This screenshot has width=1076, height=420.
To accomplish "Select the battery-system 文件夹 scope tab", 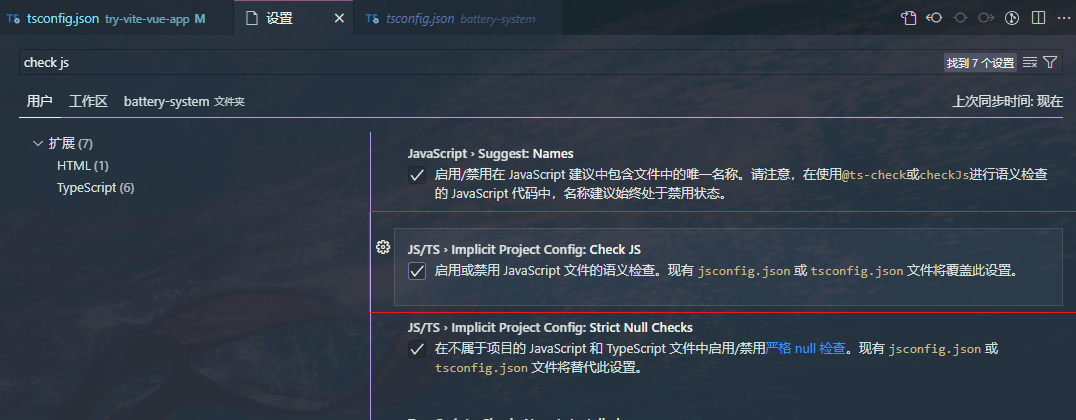I will [184, 102].
